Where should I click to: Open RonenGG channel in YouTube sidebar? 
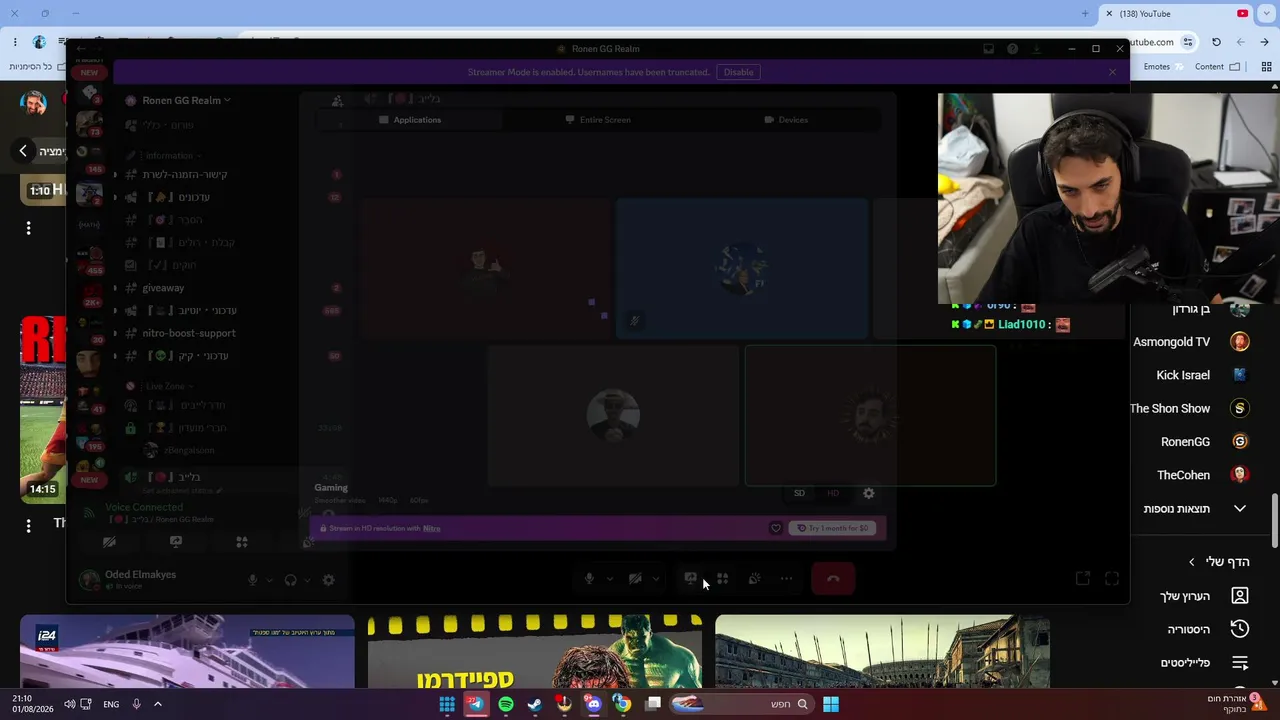point(1204,442)
